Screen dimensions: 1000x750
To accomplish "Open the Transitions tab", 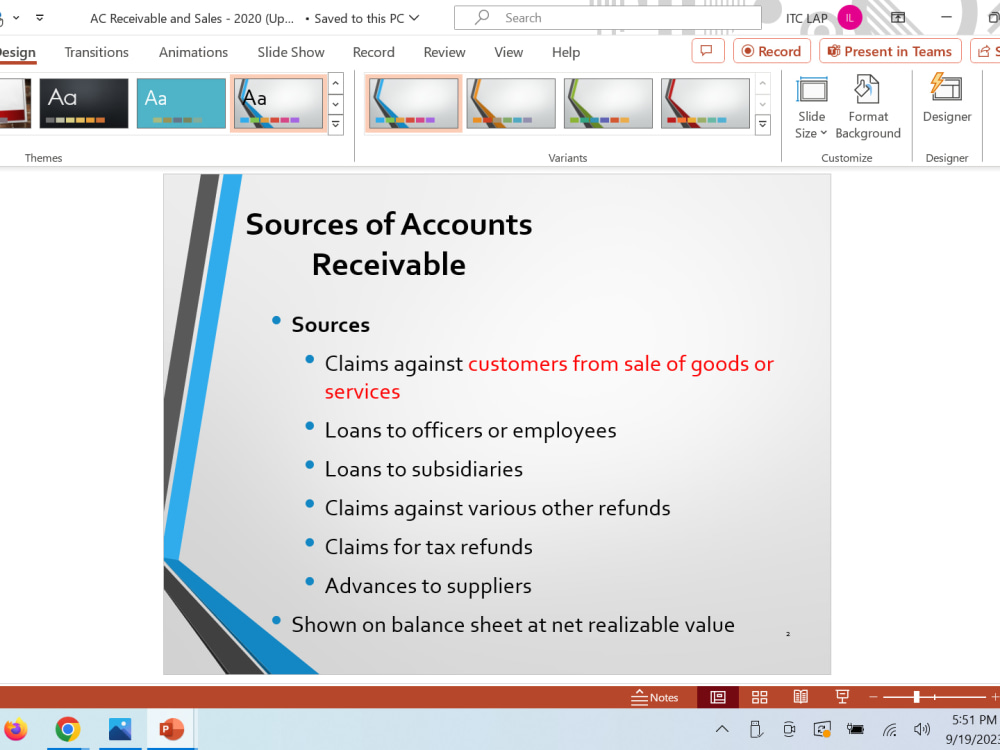I will tap(96, 52).
